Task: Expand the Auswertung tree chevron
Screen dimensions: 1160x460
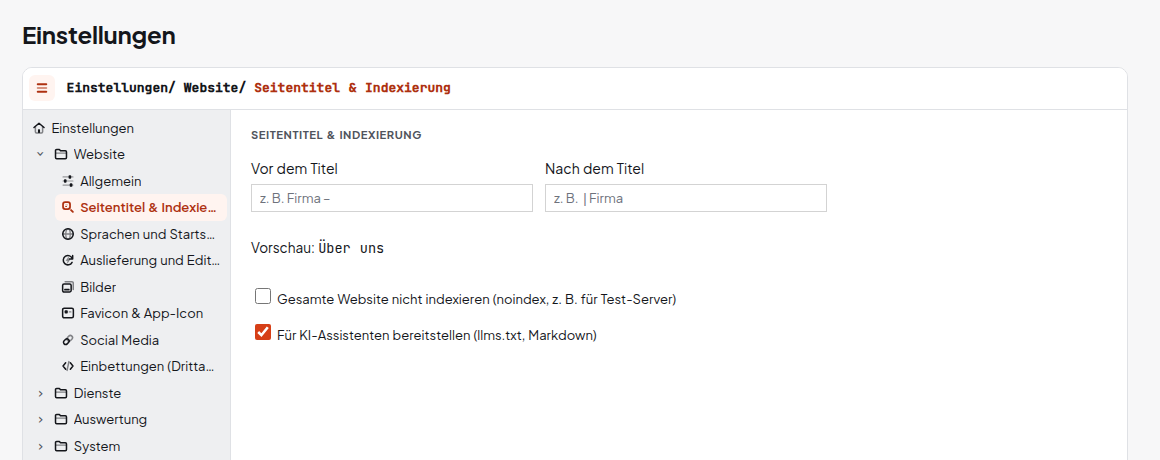Action: (x=41, y=419)
